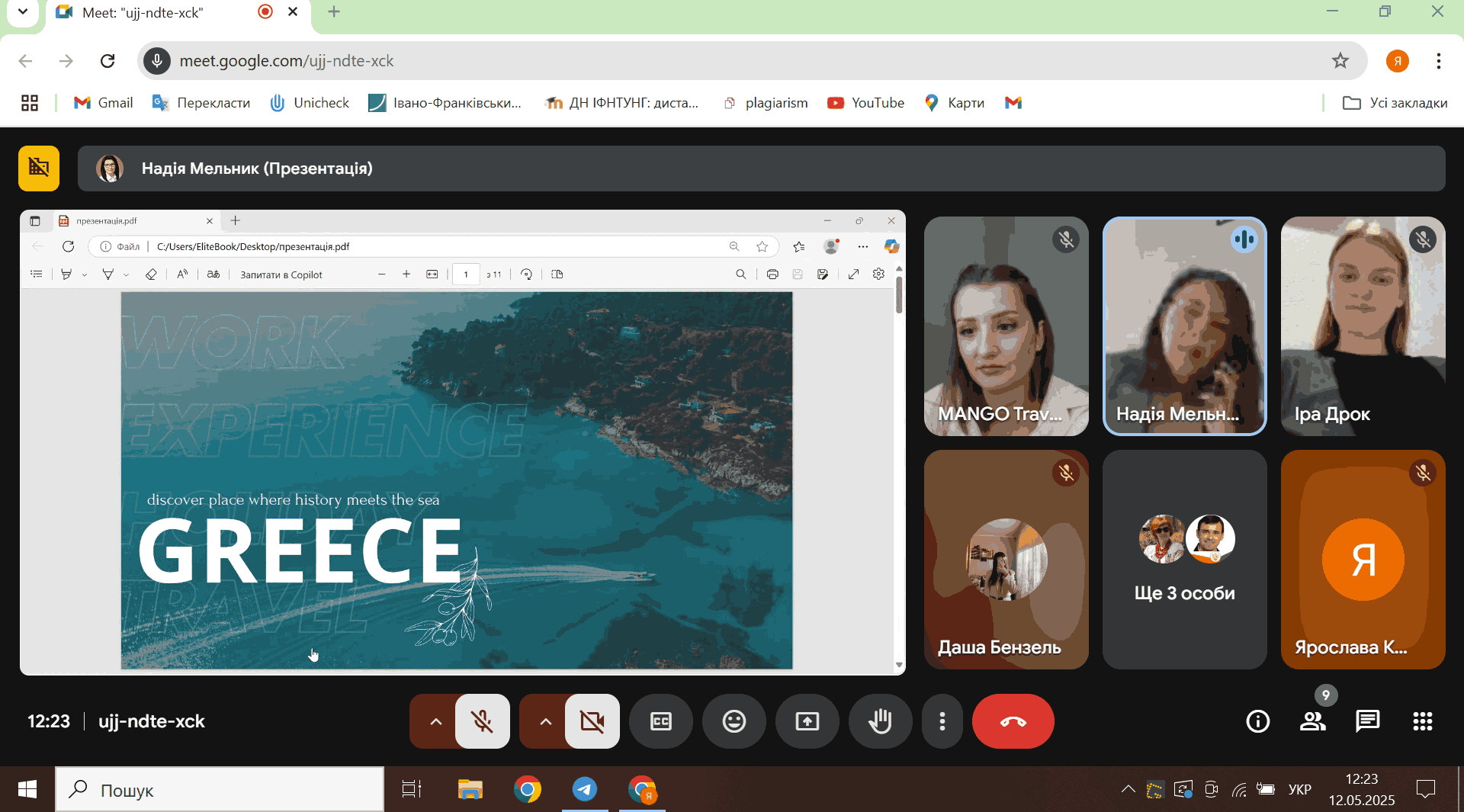Viewport: 1464px width, 812px height.
Task: Open Unicheck bookmark
Action: 310,103
